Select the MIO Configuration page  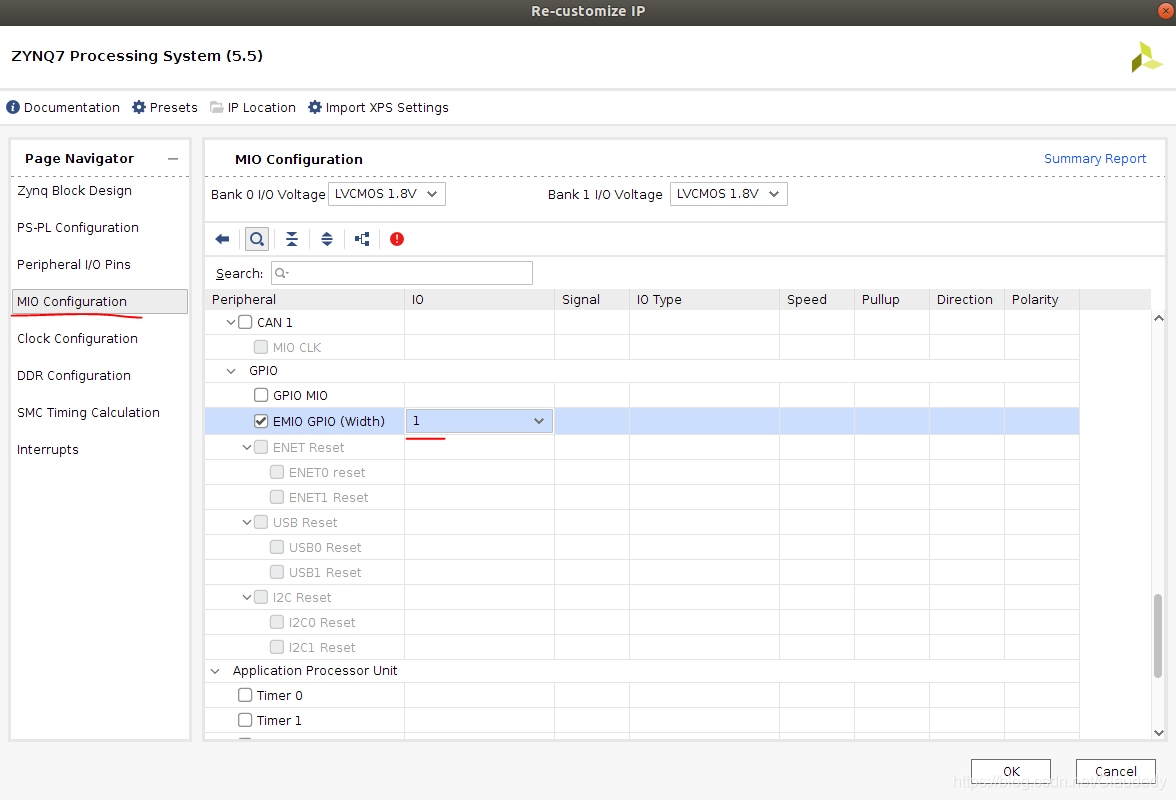(100, 301)
